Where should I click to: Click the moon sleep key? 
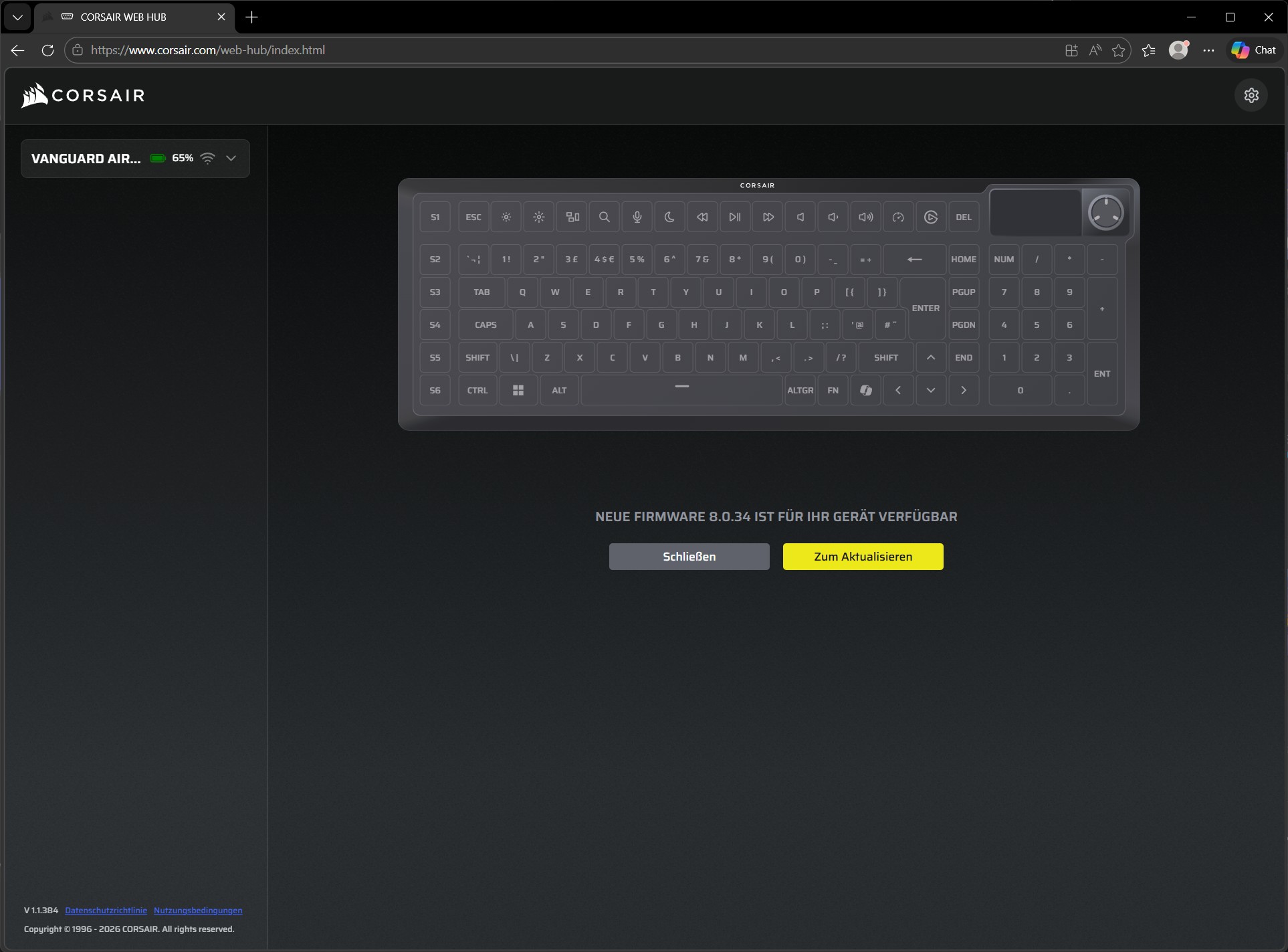669,217
